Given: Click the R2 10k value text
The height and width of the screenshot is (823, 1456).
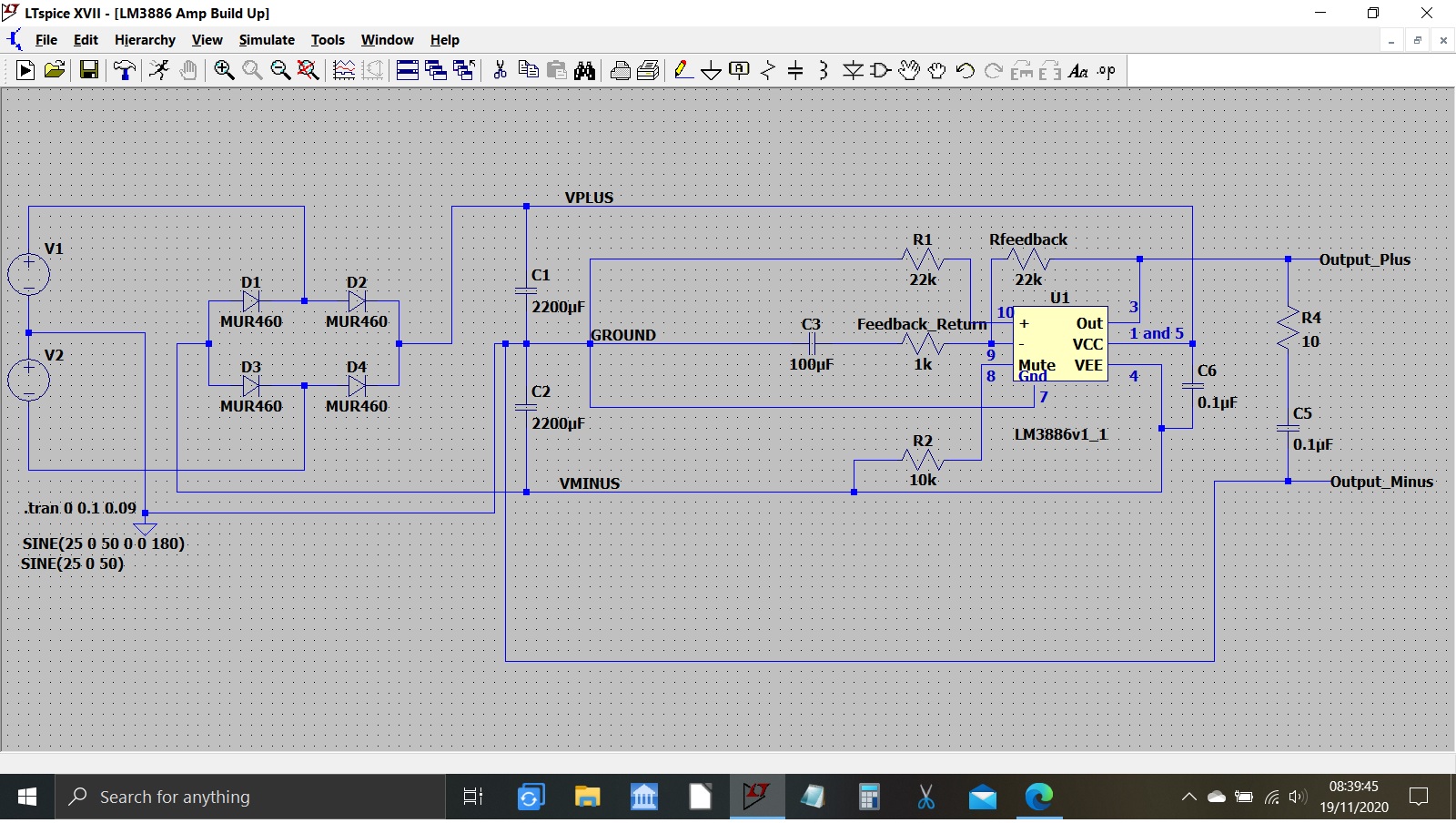Looking at the screenshot, I should click(923, 480).
